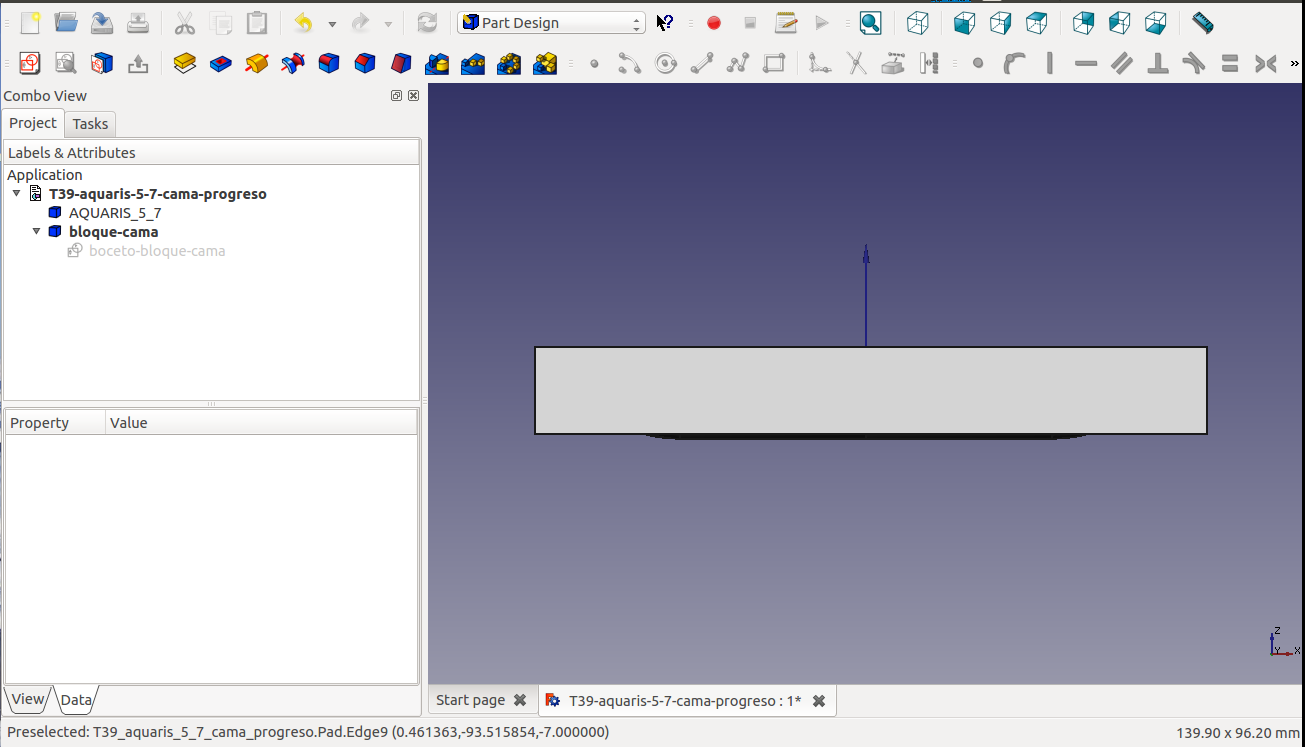Select the boceto-bloque-cama sketch item
The image size is (1305, 747).
coord(156,251)
